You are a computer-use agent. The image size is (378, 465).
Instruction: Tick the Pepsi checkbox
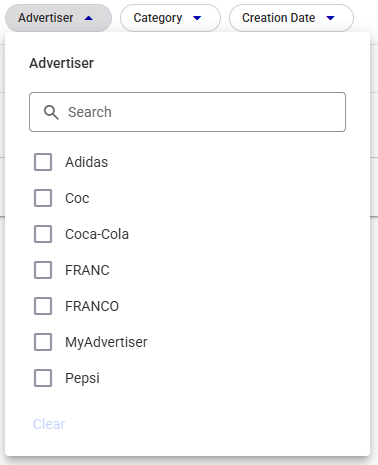43,378
